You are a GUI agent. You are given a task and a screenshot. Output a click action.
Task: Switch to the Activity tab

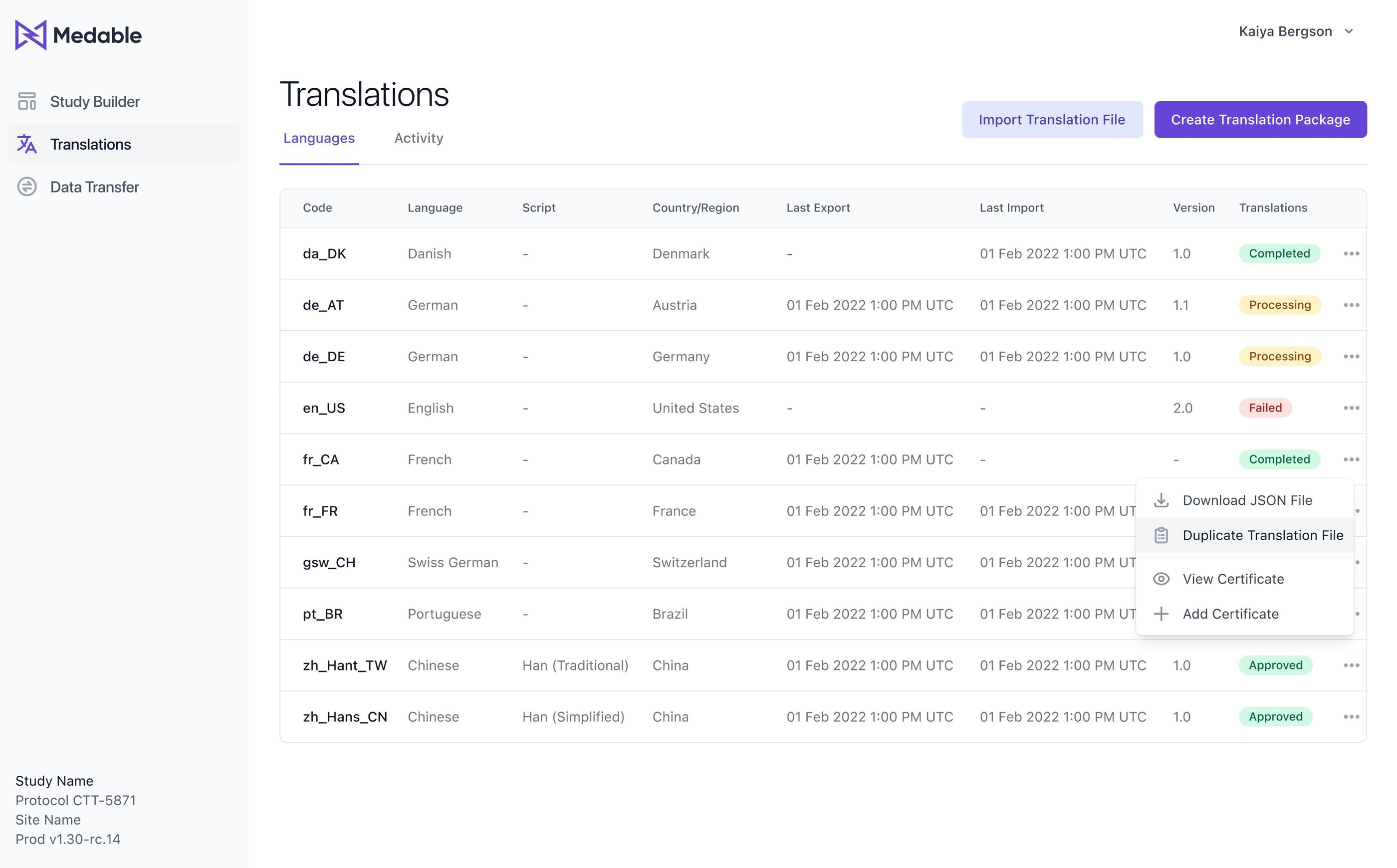[x=419, y=138]
